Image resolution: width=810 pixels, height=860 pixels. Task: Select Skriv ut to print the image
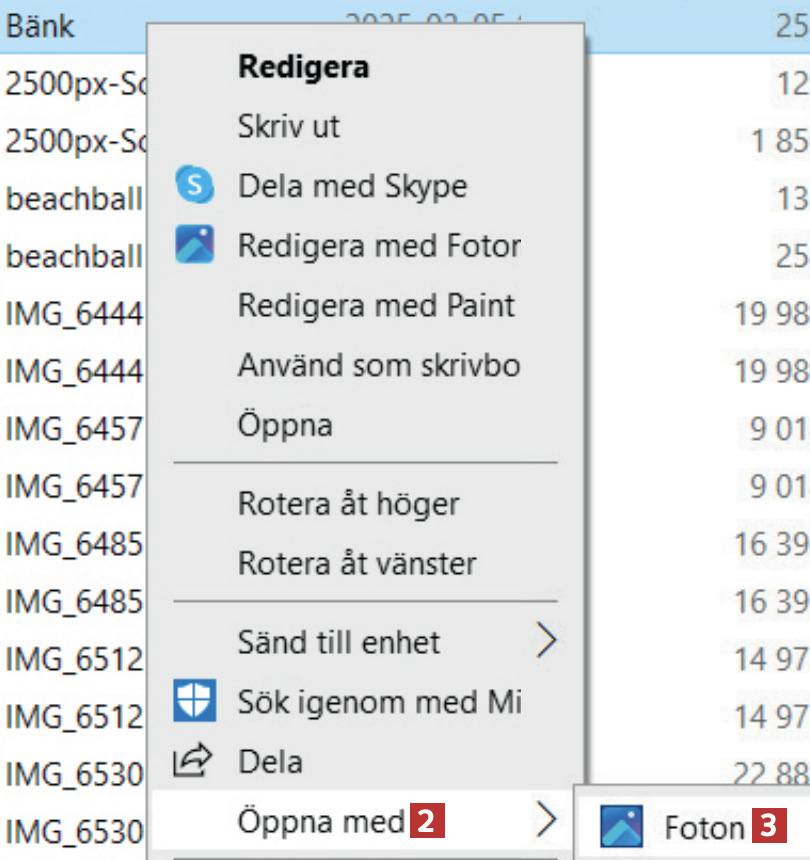288,127
